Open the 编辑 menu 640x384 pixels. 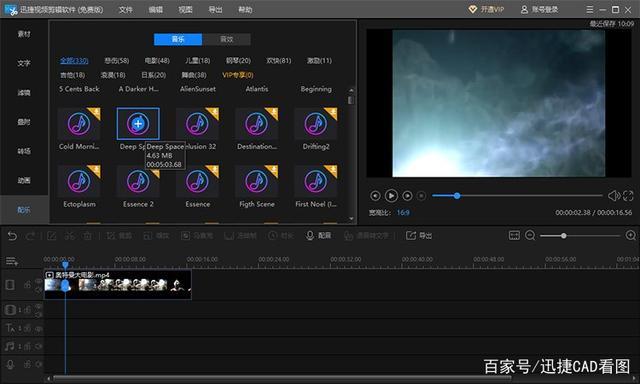(156, 9)
